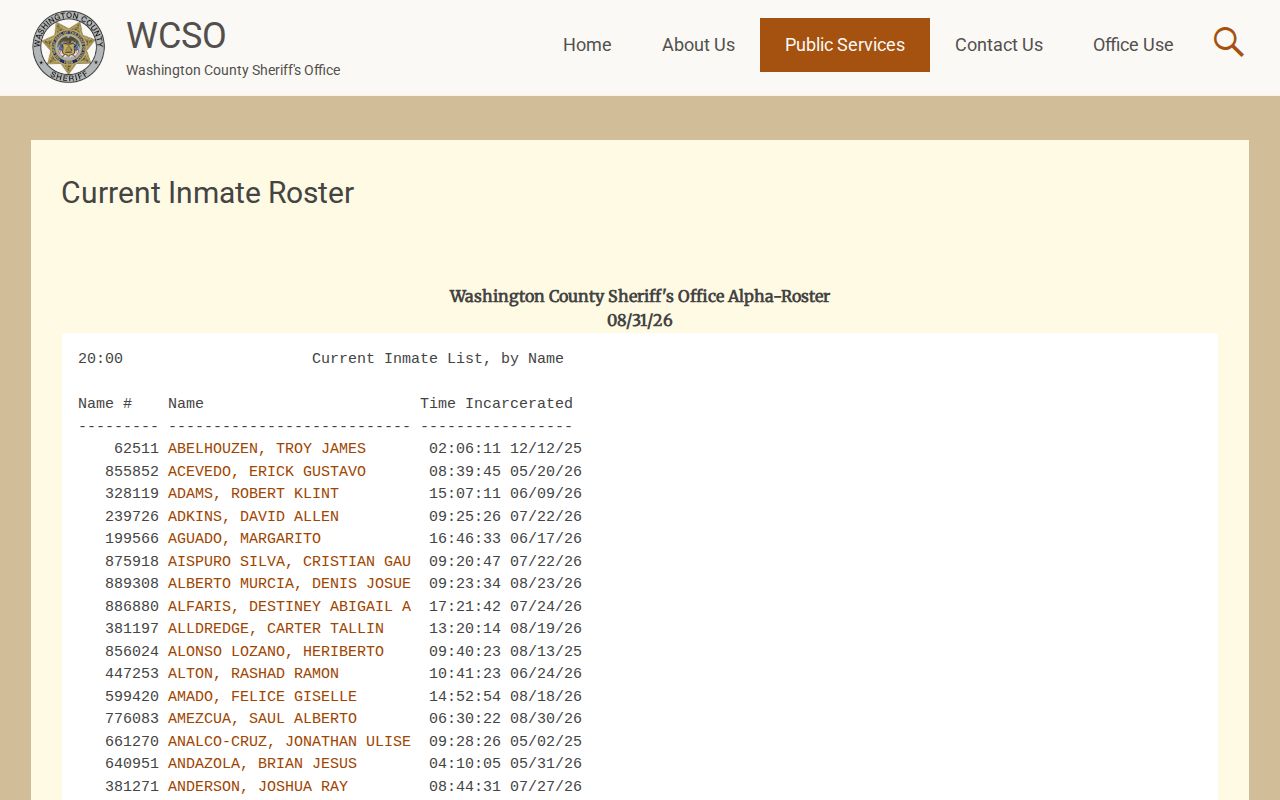This screenshot has height=800, width=1280.
Task: Click name number 776083
Action: click(x=132, y=719)
